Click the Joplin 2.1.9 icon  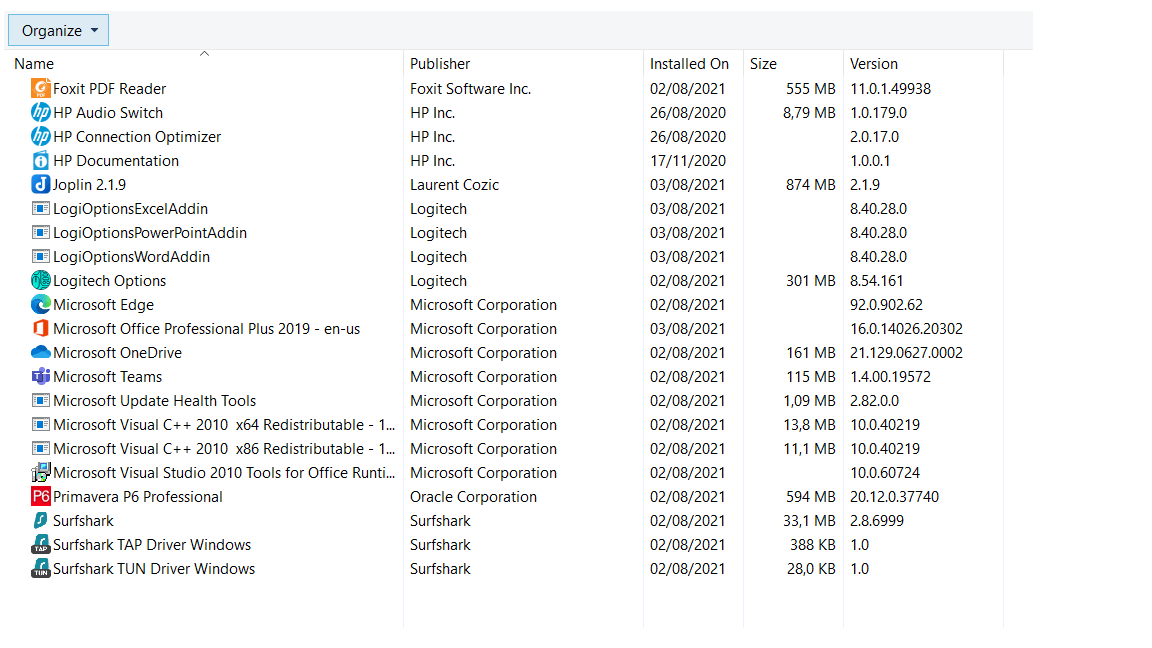[x=40, y=184]
